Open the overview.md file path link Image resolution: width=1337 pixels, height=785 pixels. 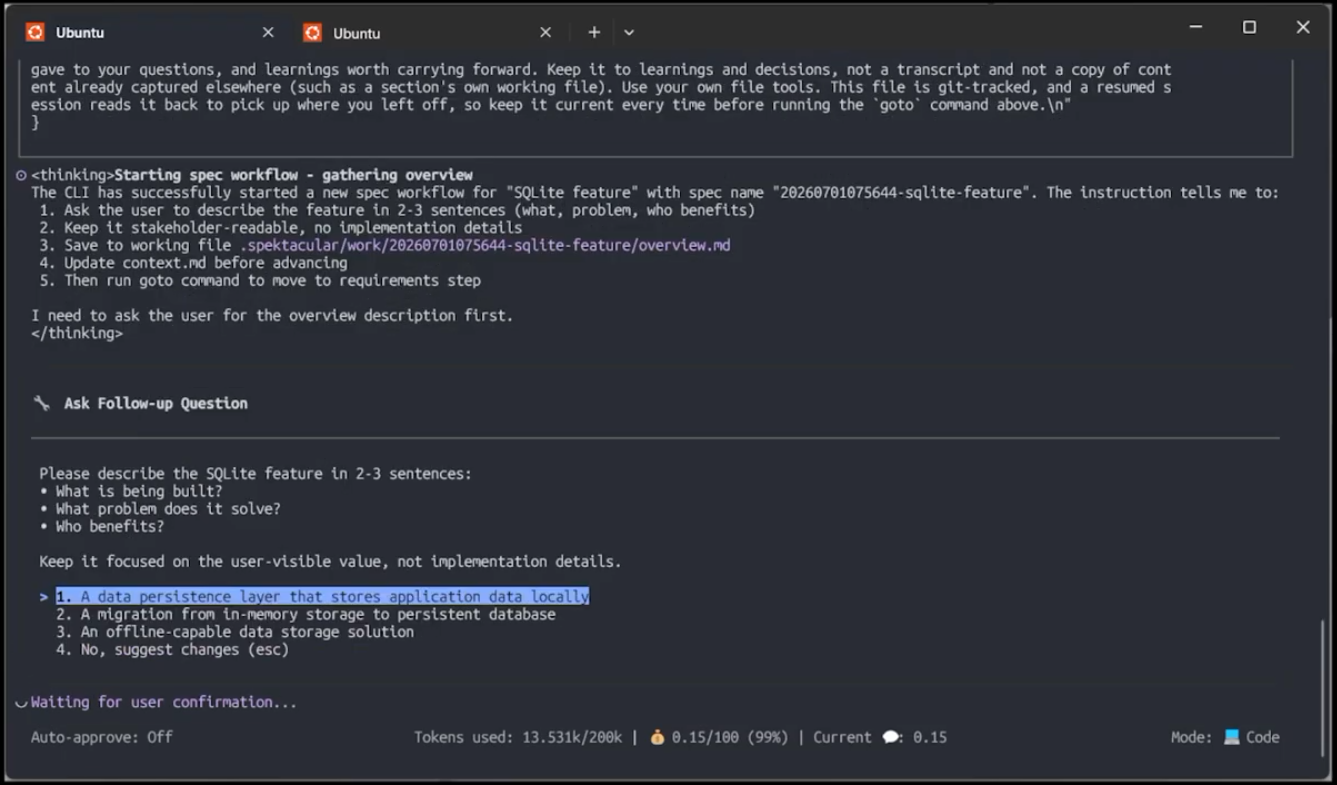point(485,245)
